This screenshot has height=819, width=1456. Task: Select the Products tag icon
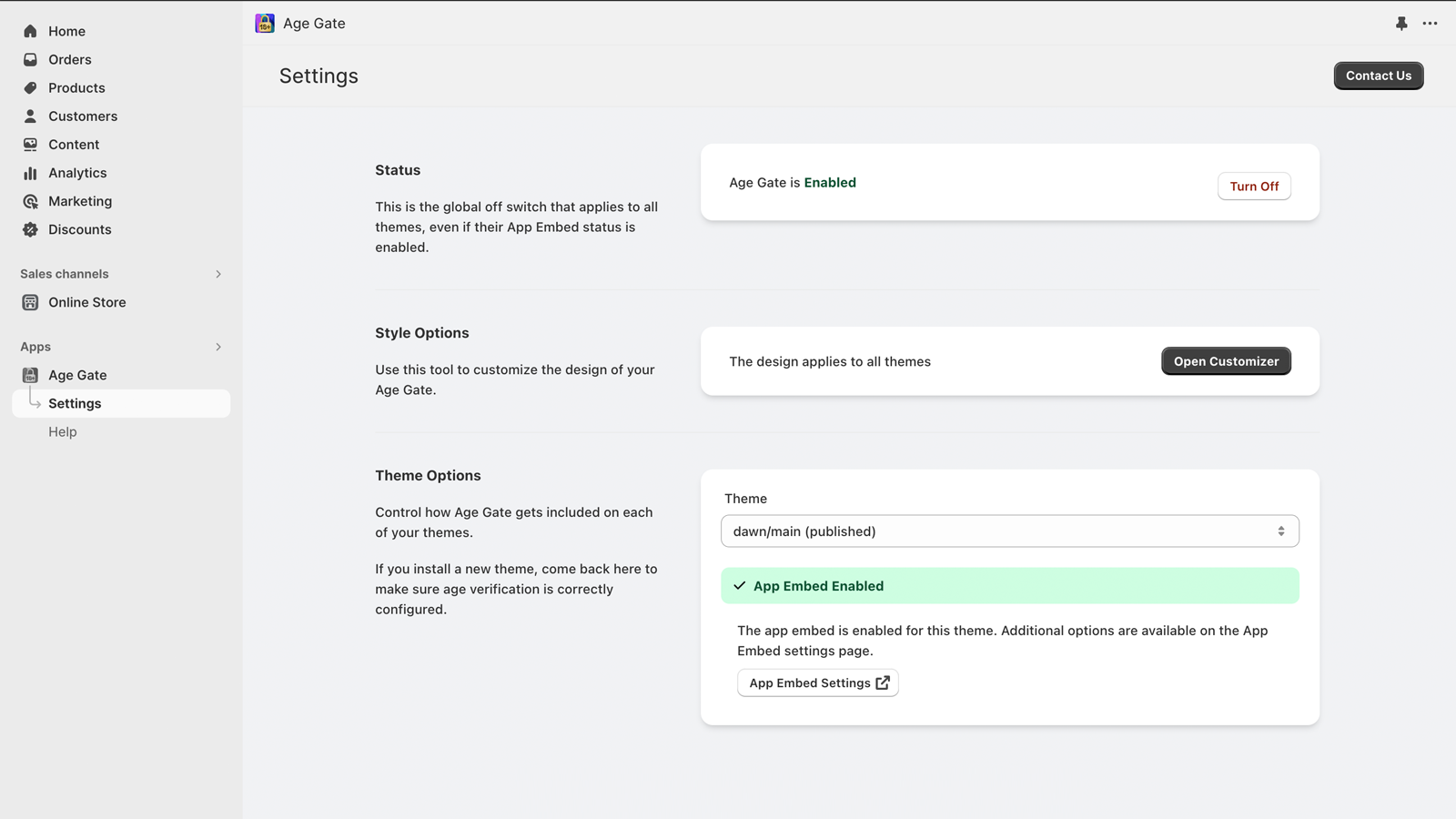pyautogui.click(x=30, y=87)
